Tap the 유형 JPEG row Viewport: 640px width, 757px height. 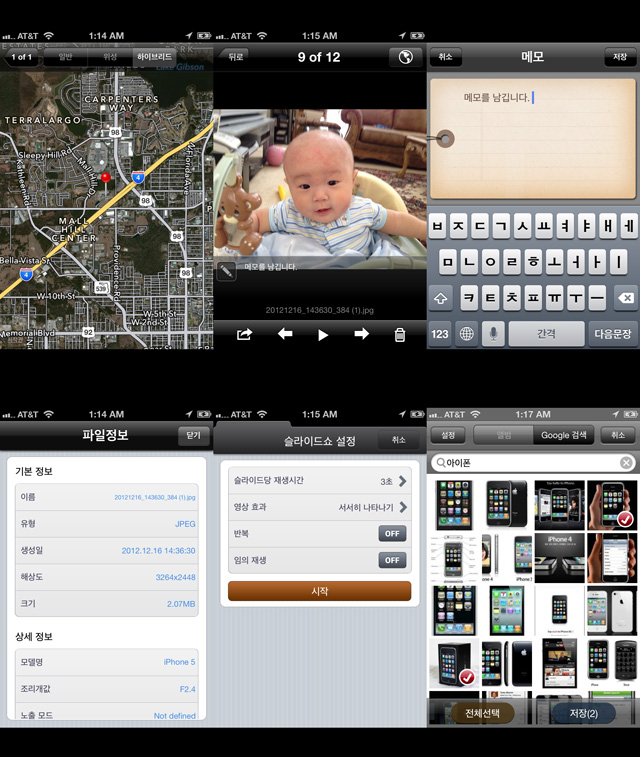[107, 524]
